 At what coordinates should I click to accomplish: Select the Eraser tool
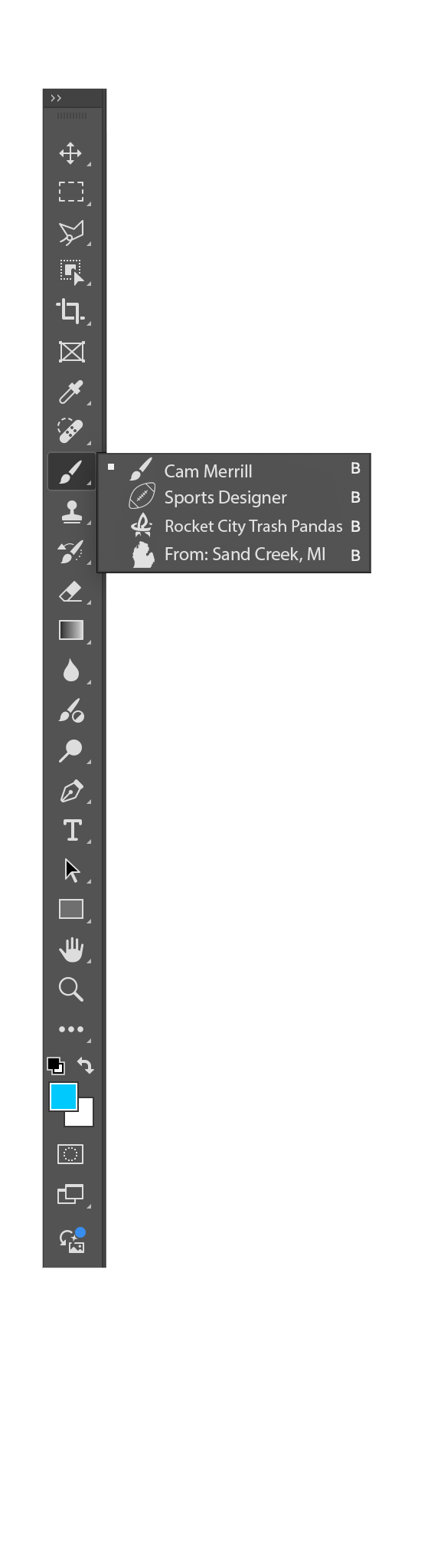70,591
